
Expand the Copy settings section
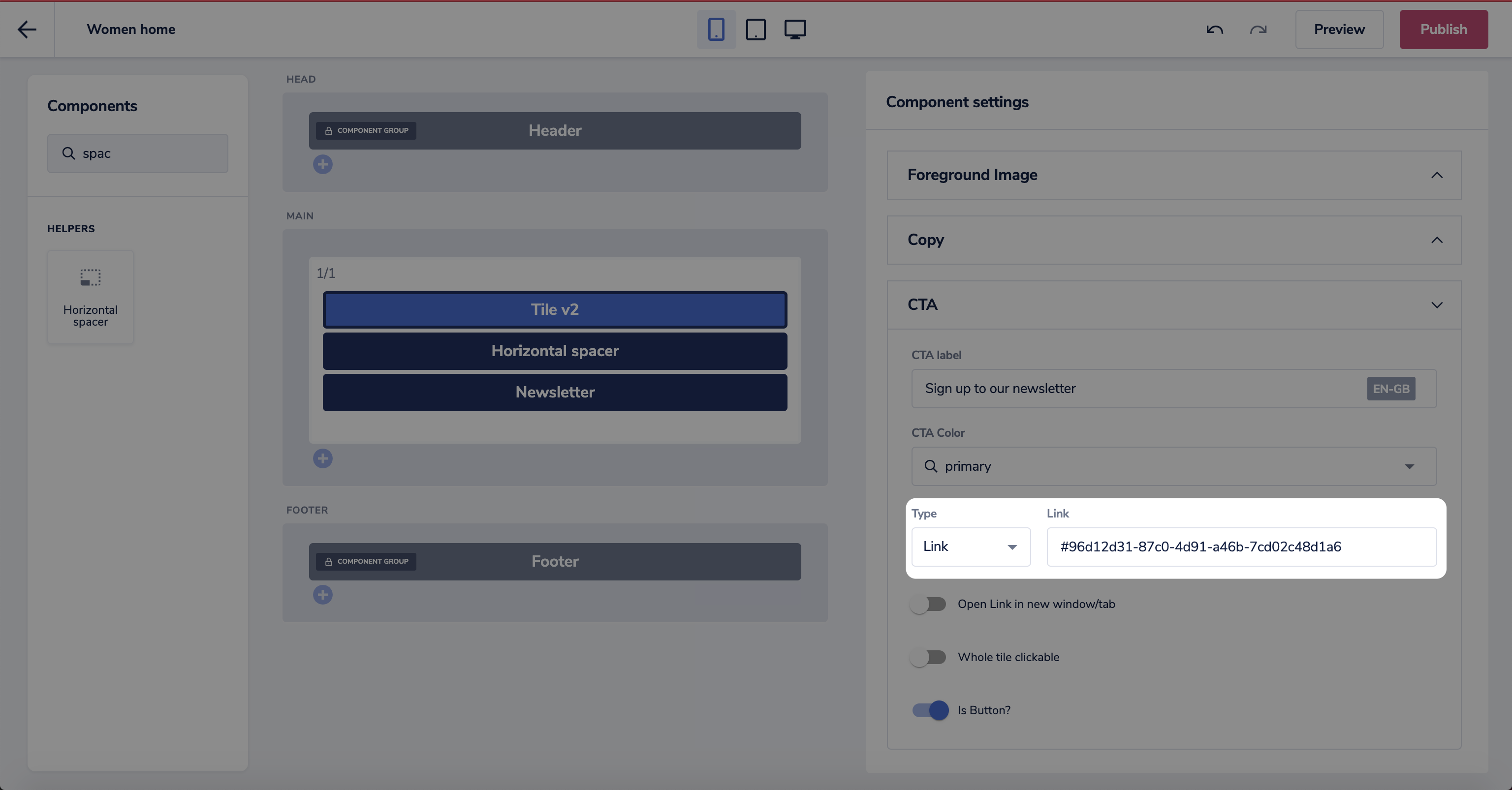1173,240
